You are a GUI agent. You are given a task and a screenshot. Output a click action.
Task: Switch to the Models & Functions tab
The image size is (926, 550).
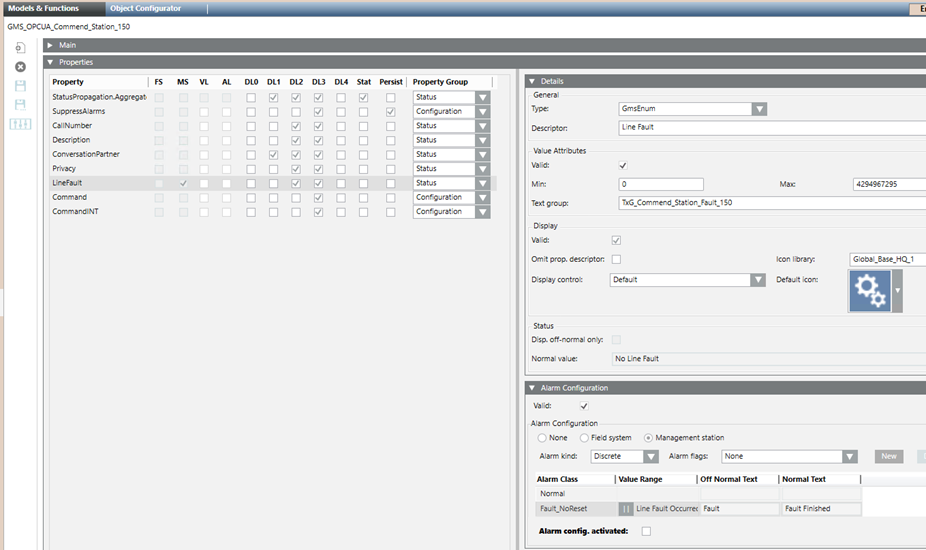click(44, 8)
